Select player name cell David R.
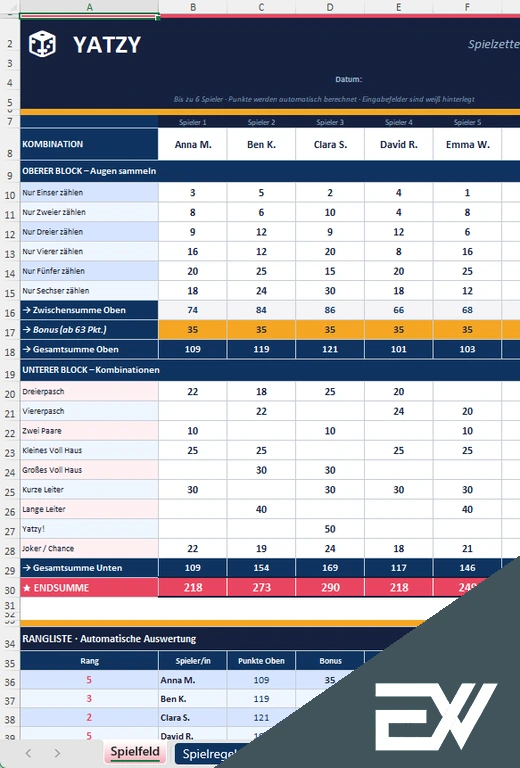The image size is (520, 768). point(399,144)
